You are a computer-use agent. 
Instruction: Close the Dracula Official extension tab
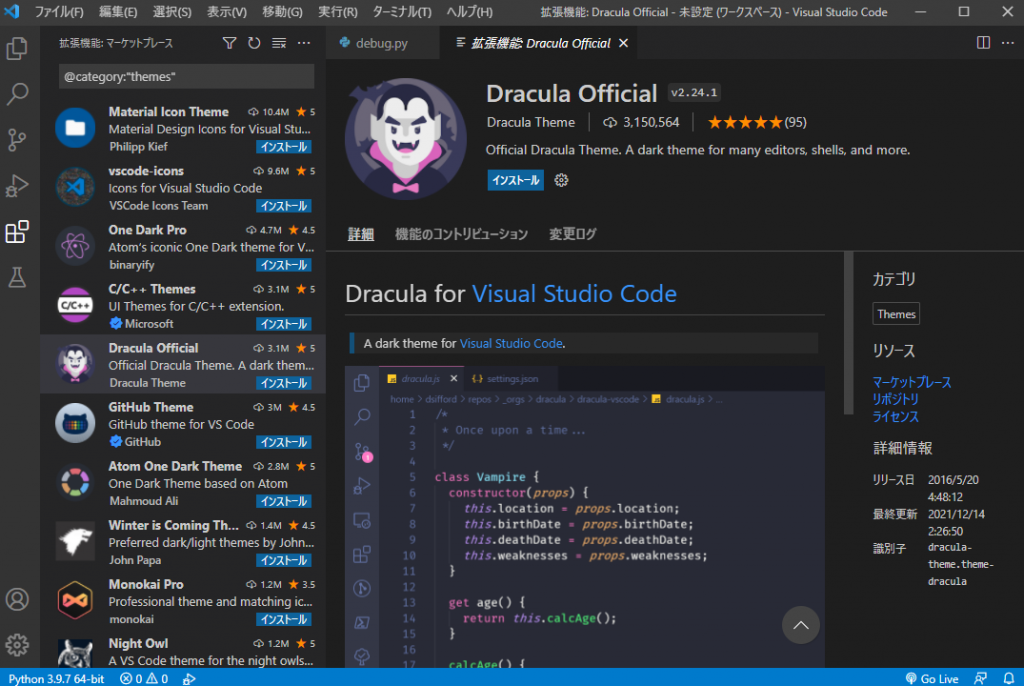tap(624, 43)
